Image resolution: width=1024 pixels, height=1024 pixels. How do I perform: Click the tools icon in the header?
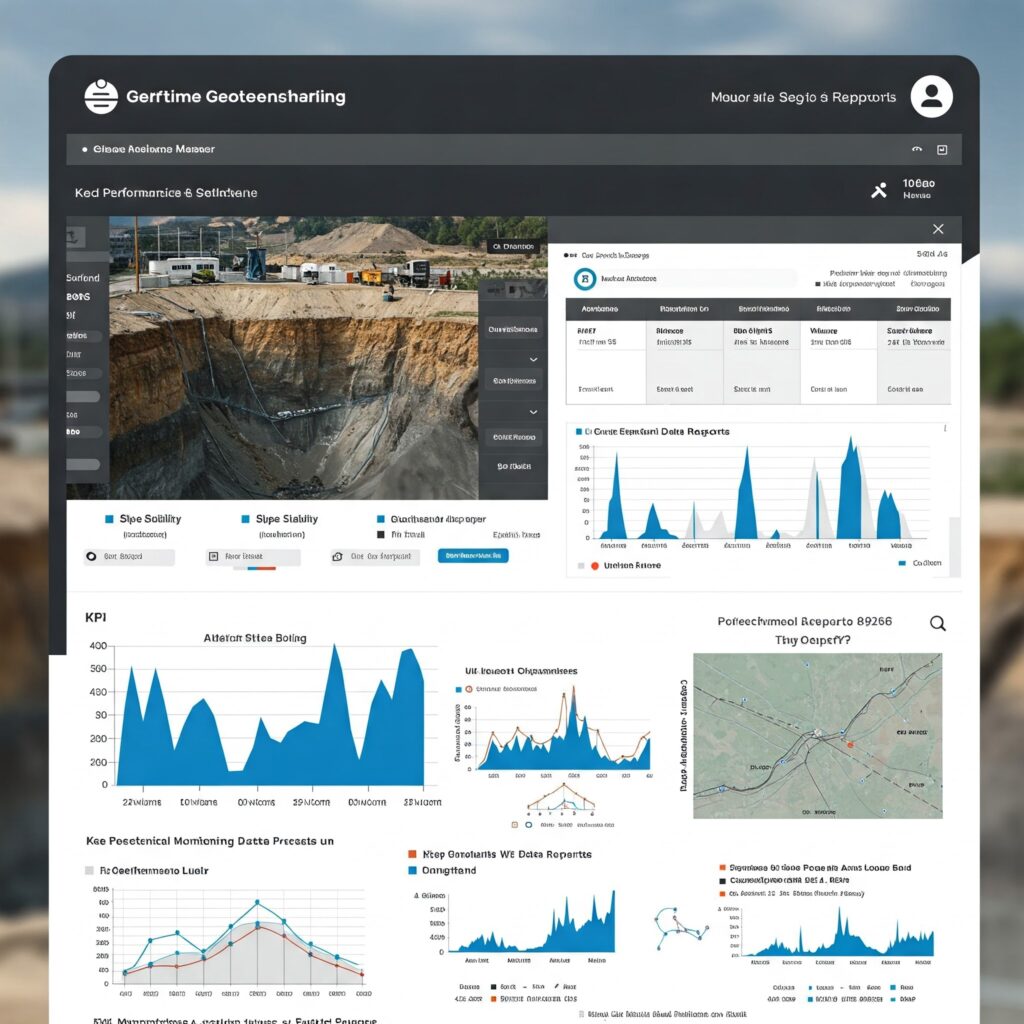(879, 190)
